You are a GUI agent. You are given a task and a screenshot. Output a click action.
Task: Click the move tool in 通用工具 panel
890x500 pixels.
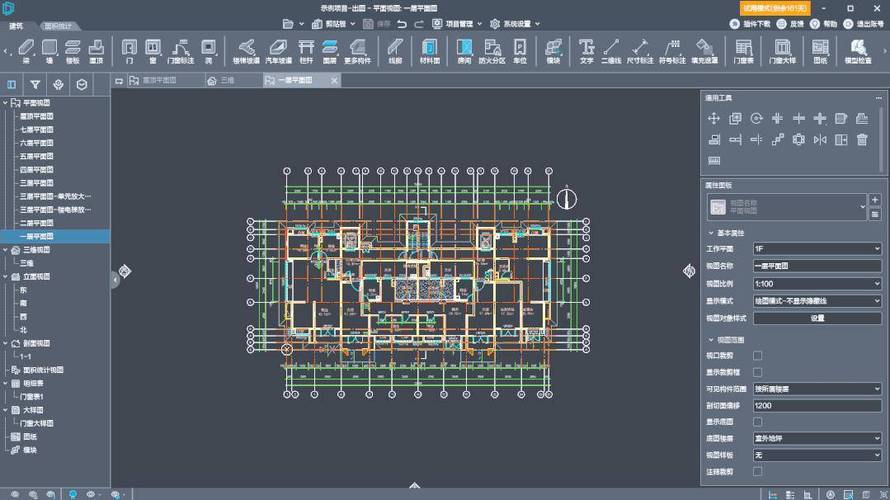(714, 118)
